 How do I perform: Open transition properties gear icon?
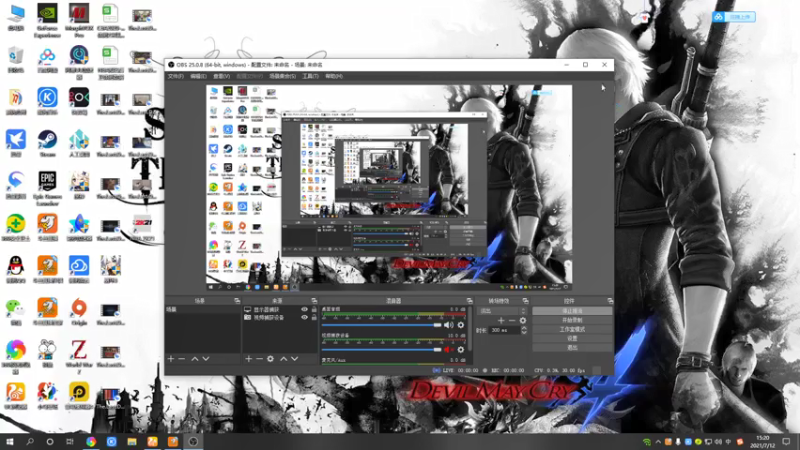click(x=522, y=320)
